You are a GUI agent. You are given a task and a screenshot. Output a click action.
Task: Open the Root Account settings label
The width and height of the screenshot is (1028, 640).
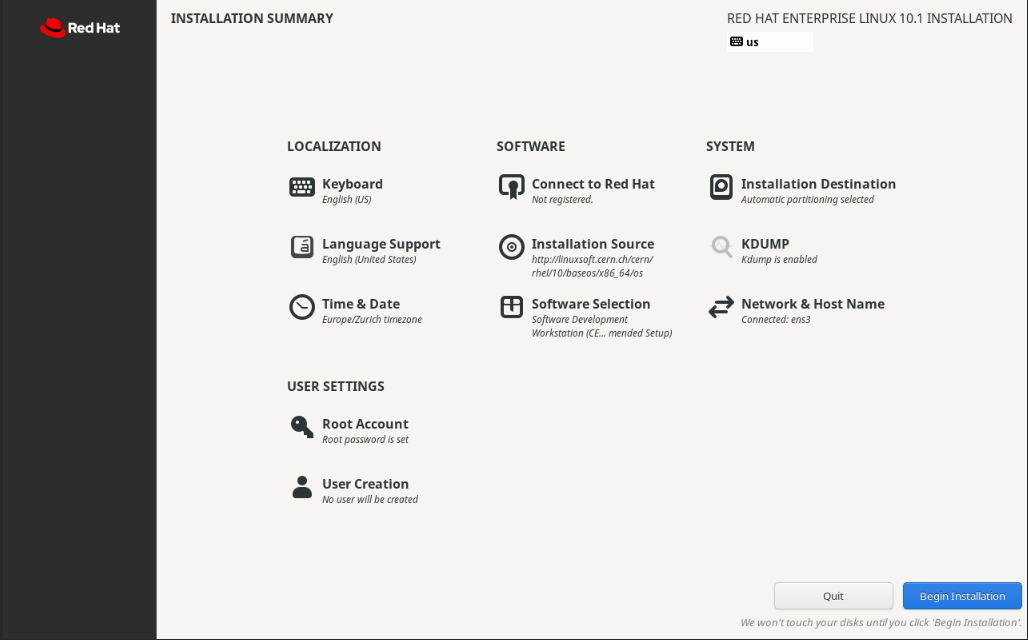365,424
